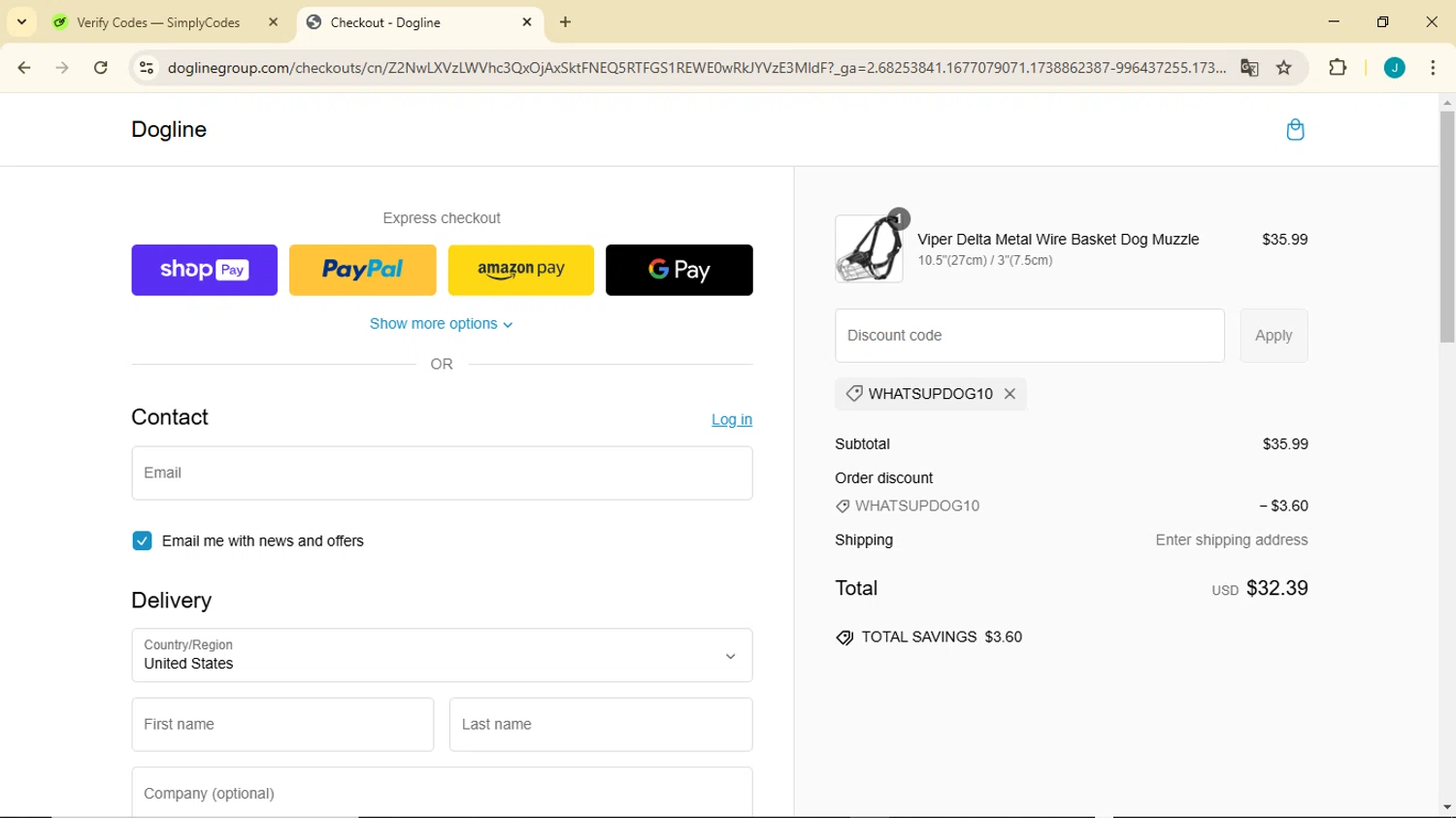Uncheck Email me with news and offers
1456x818 pixels.
coord(142,540)
